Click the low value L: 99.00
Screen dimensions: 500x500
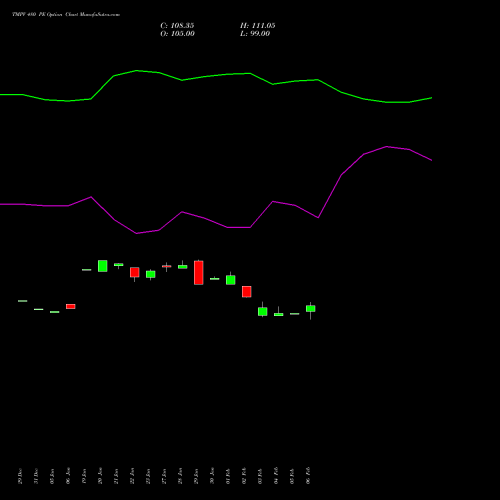[255, 34]
